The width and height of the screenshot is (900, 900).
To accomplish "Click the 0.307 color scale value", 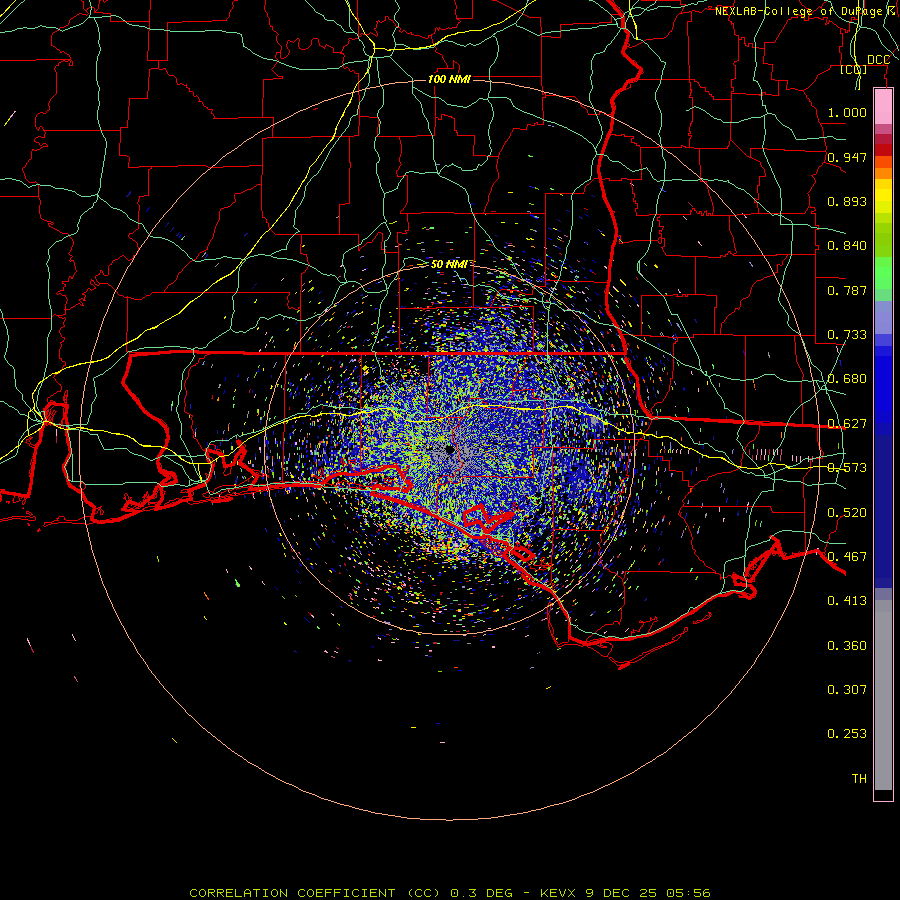I will tap(847, 690).
